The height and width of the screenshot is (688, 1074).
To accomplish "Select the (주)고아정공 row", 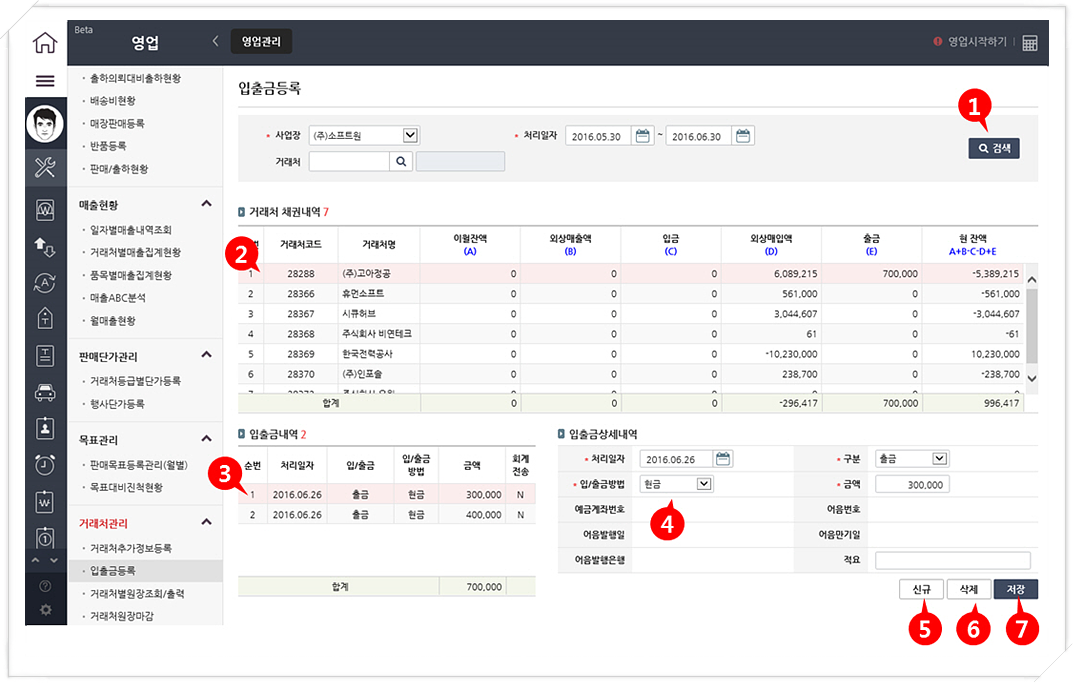I will pos(630,273).
